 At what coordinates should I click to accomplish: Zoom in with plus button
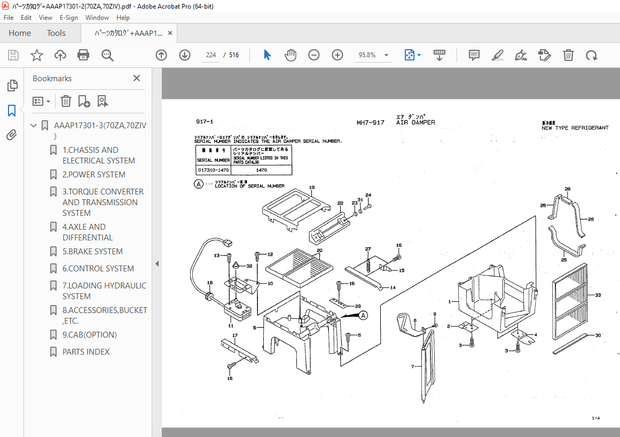tap(337, 55)
